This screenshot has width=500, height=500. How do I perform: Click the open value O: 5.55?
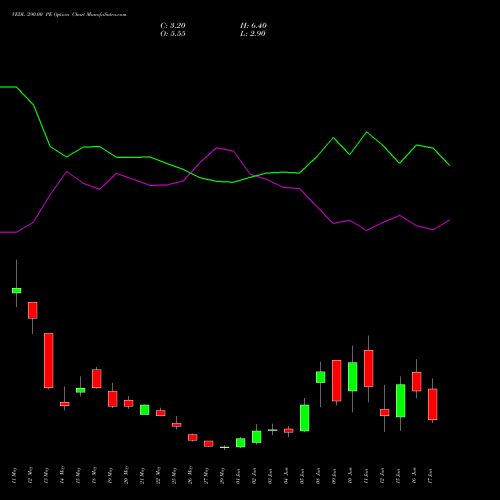173,34
